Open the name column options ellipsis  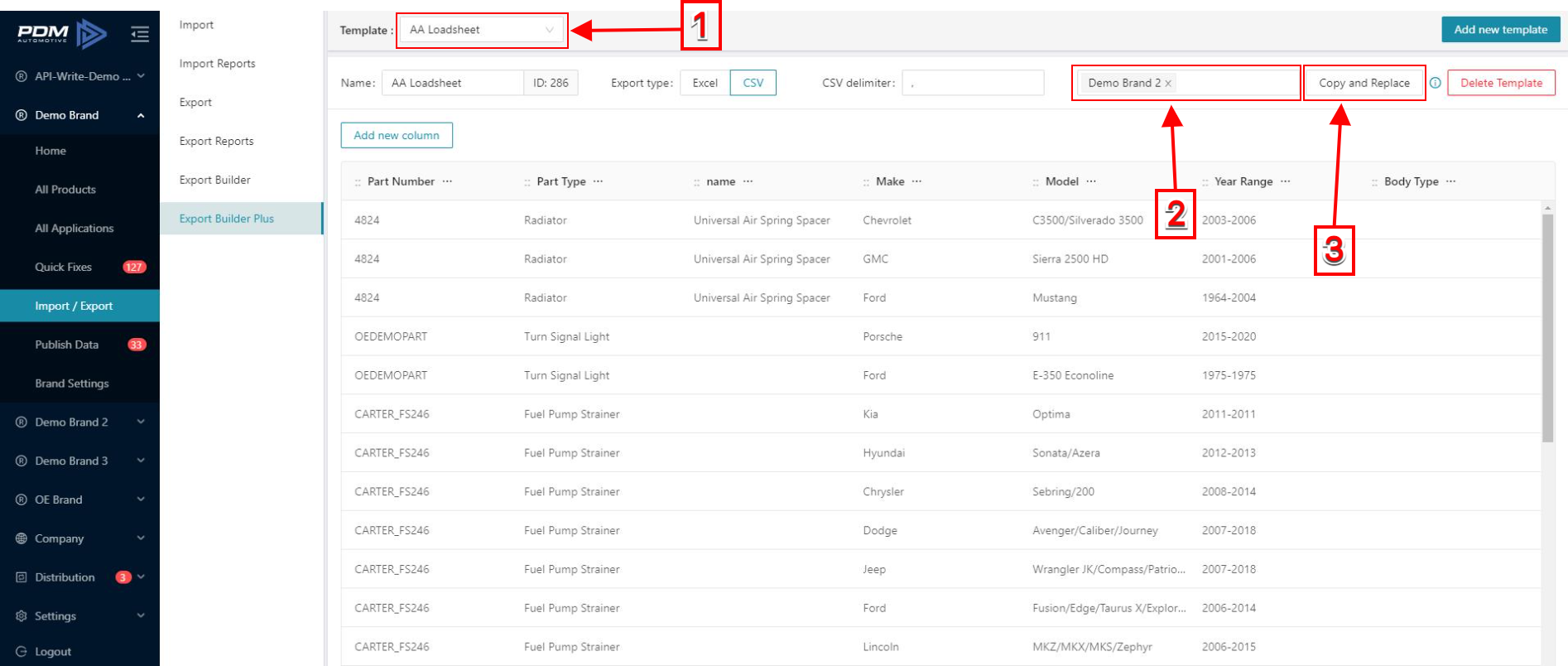click(x=748, y=181)
